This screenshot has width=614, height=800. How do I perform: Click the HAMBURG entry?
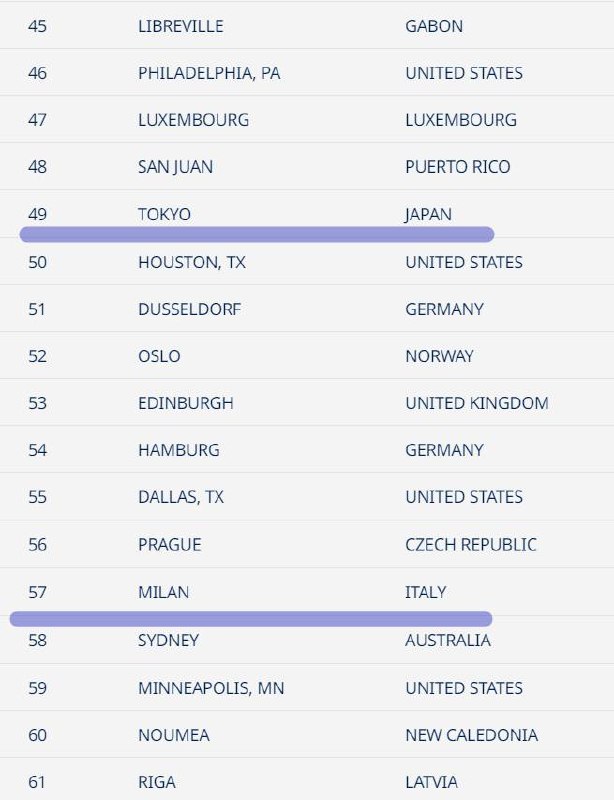178,450
